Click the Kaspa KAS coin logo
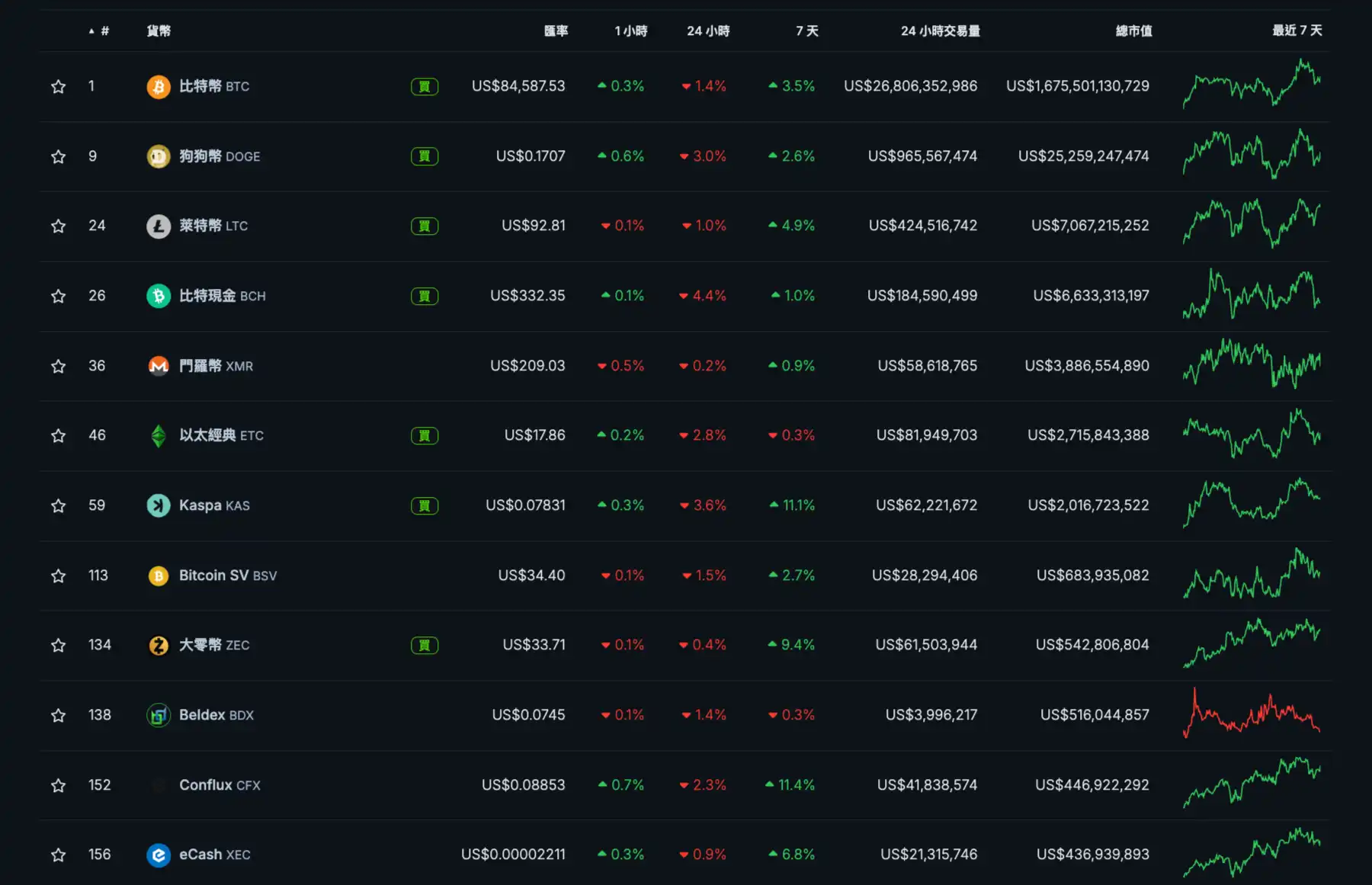 [x=158, y=505]
